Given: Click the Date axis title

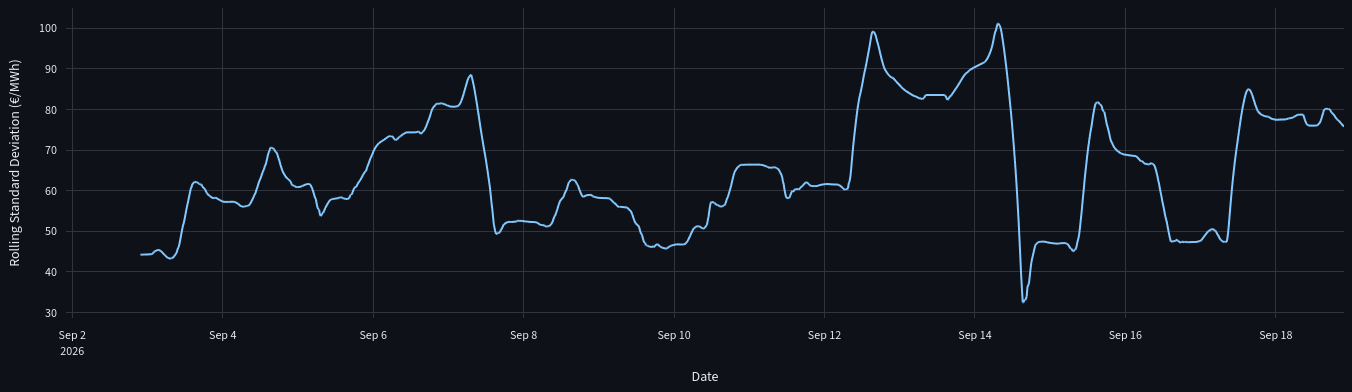Looking at the screenshot, I should coord(704,377).
